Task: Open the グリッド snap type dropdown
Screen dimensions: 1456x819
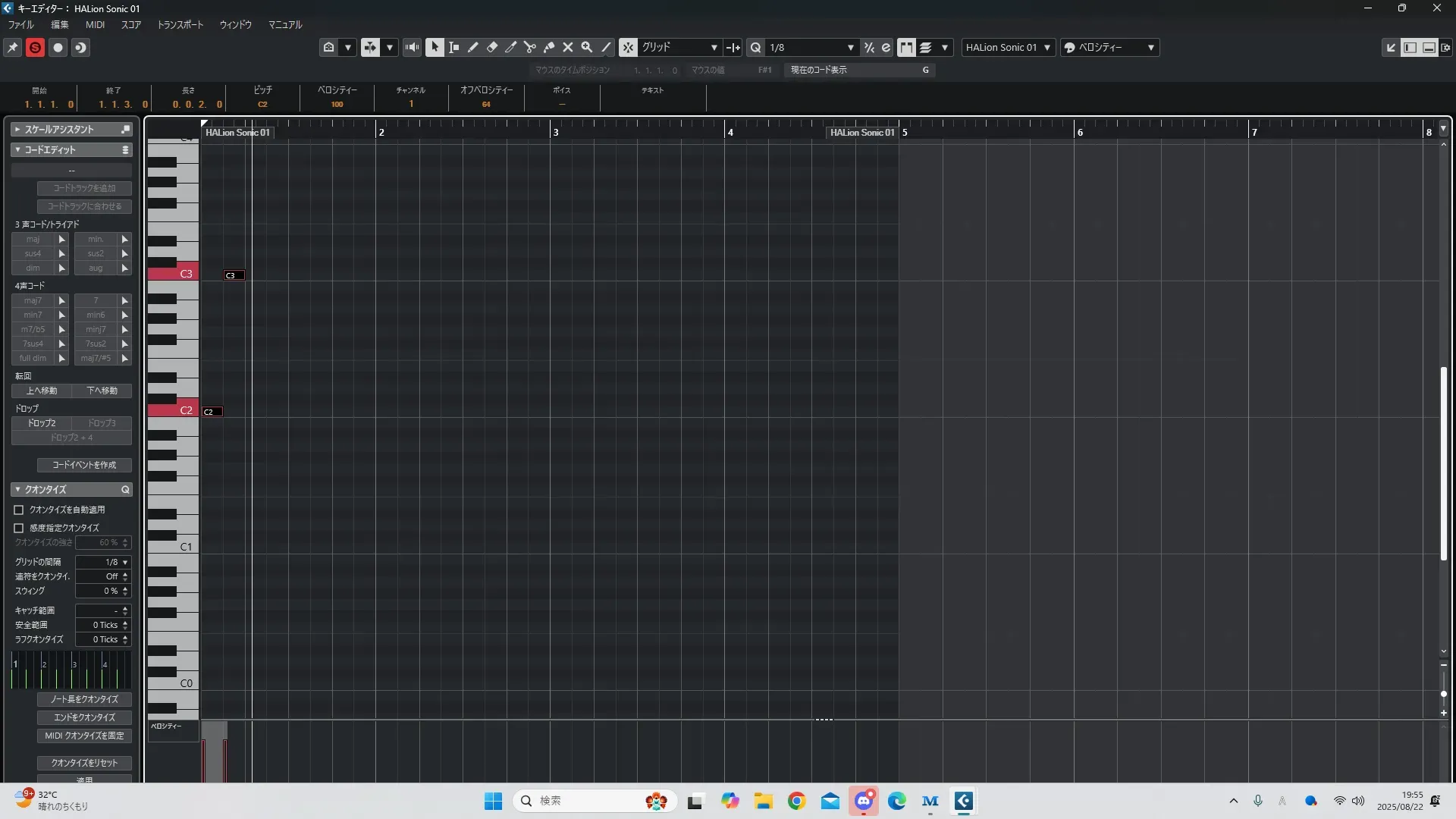Action: click(679, 47)
